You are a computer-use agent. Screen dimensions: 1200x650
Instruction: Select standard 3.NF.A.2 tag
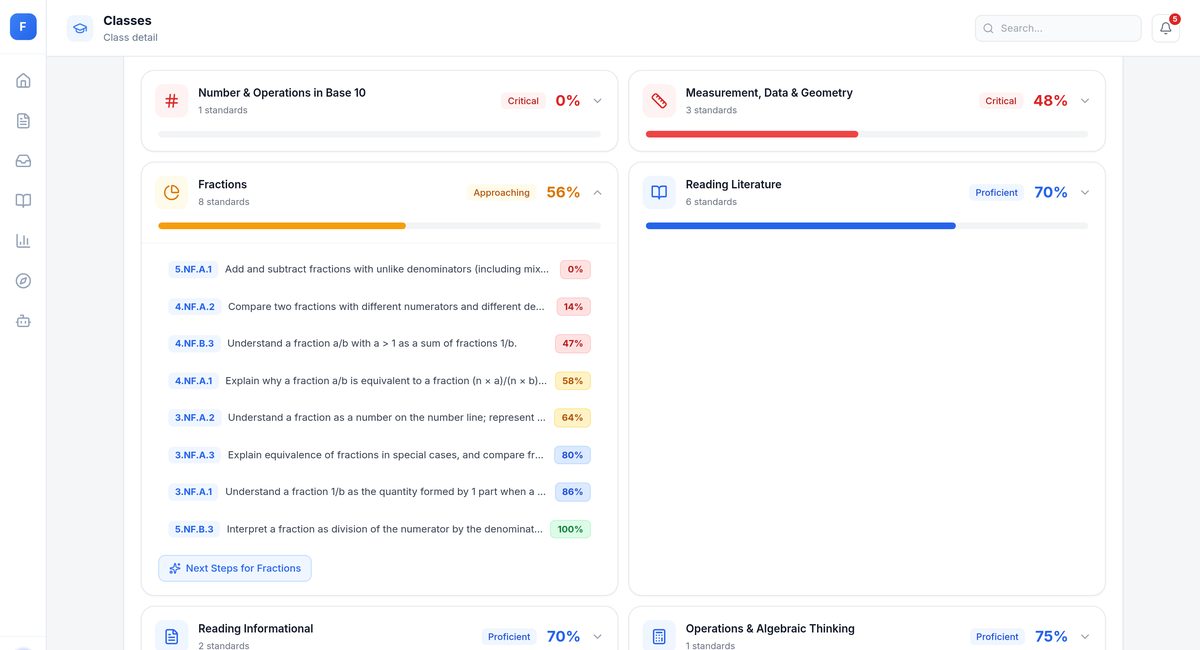coord(194,417)
